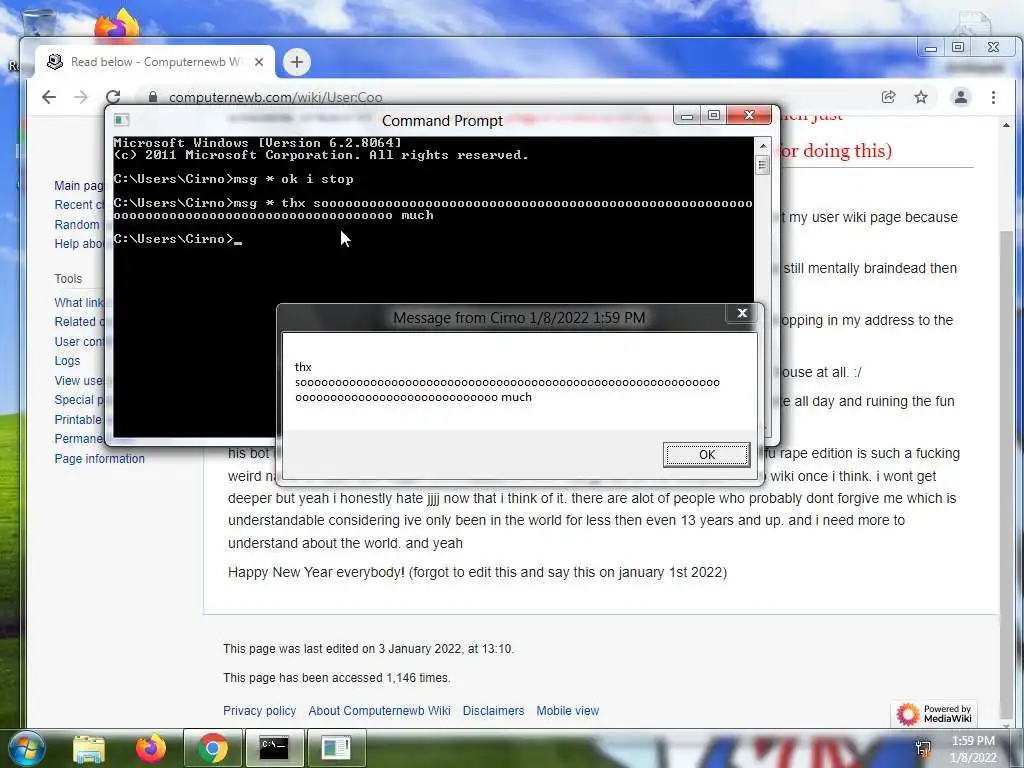
Task: Switch to Command Prompt taskbar button
Action: point(274,748)
